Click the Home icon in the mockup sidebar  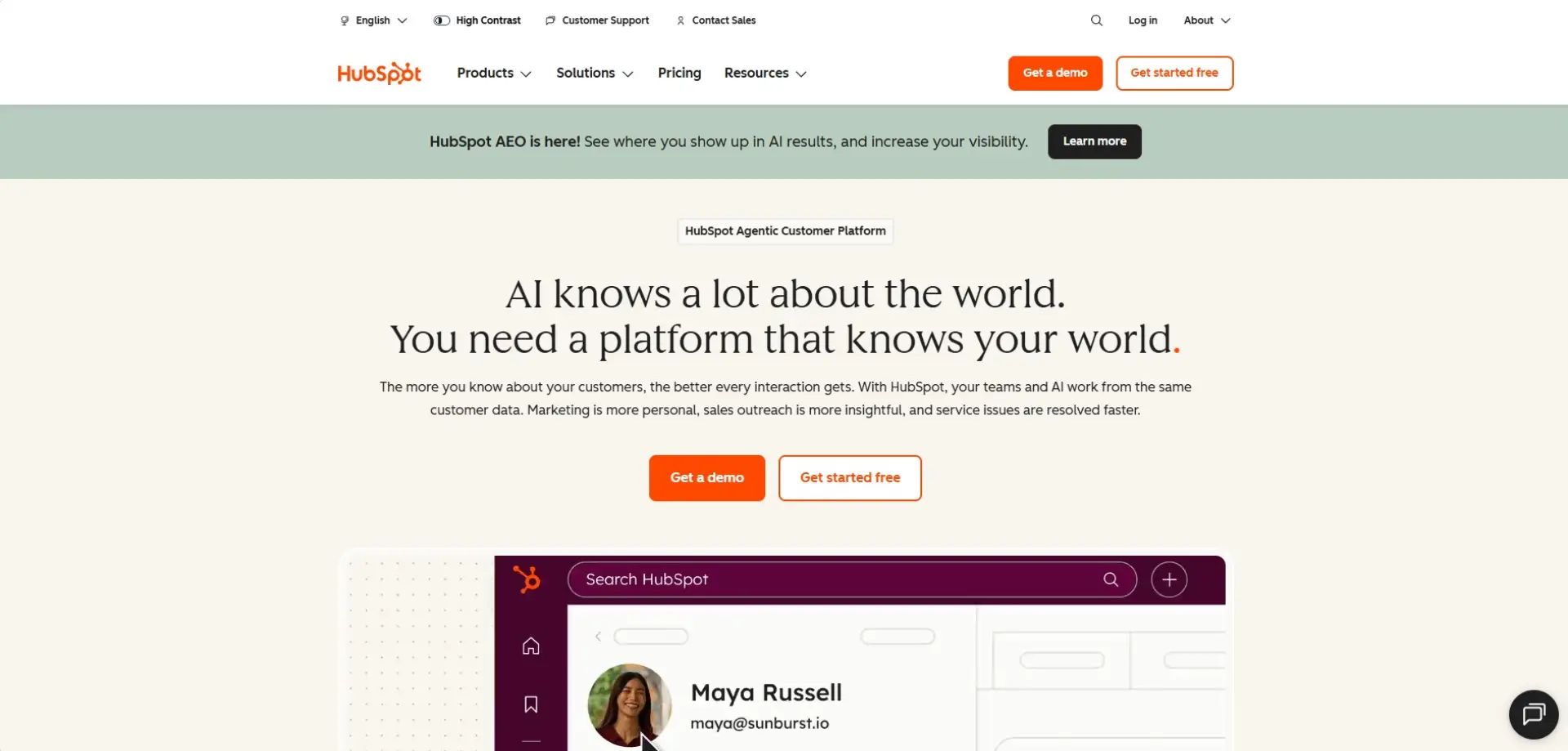point(531,646)
